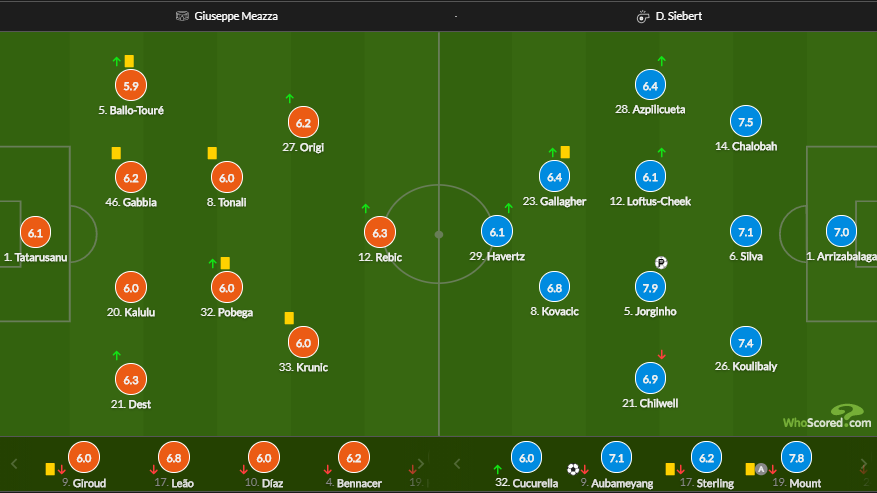Show previous Chelsea substitutes with left chevron

457,463
